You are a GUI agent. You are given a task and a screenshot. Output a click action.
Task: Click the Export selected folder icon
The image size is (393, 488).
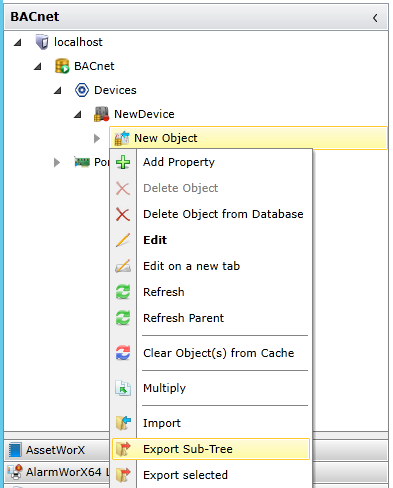pyautogui.click(x=123, y=475)
